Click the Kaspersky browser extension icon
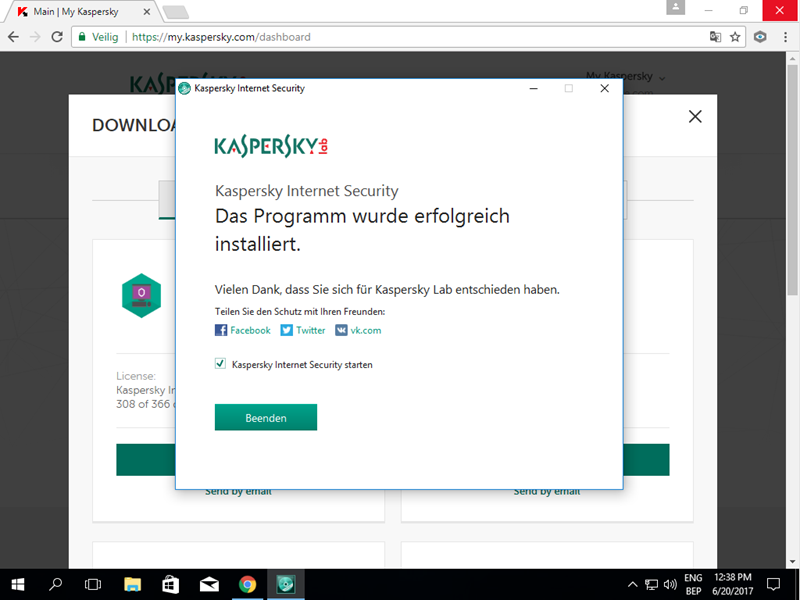This screenshot has width=800, height=600. 760,37
